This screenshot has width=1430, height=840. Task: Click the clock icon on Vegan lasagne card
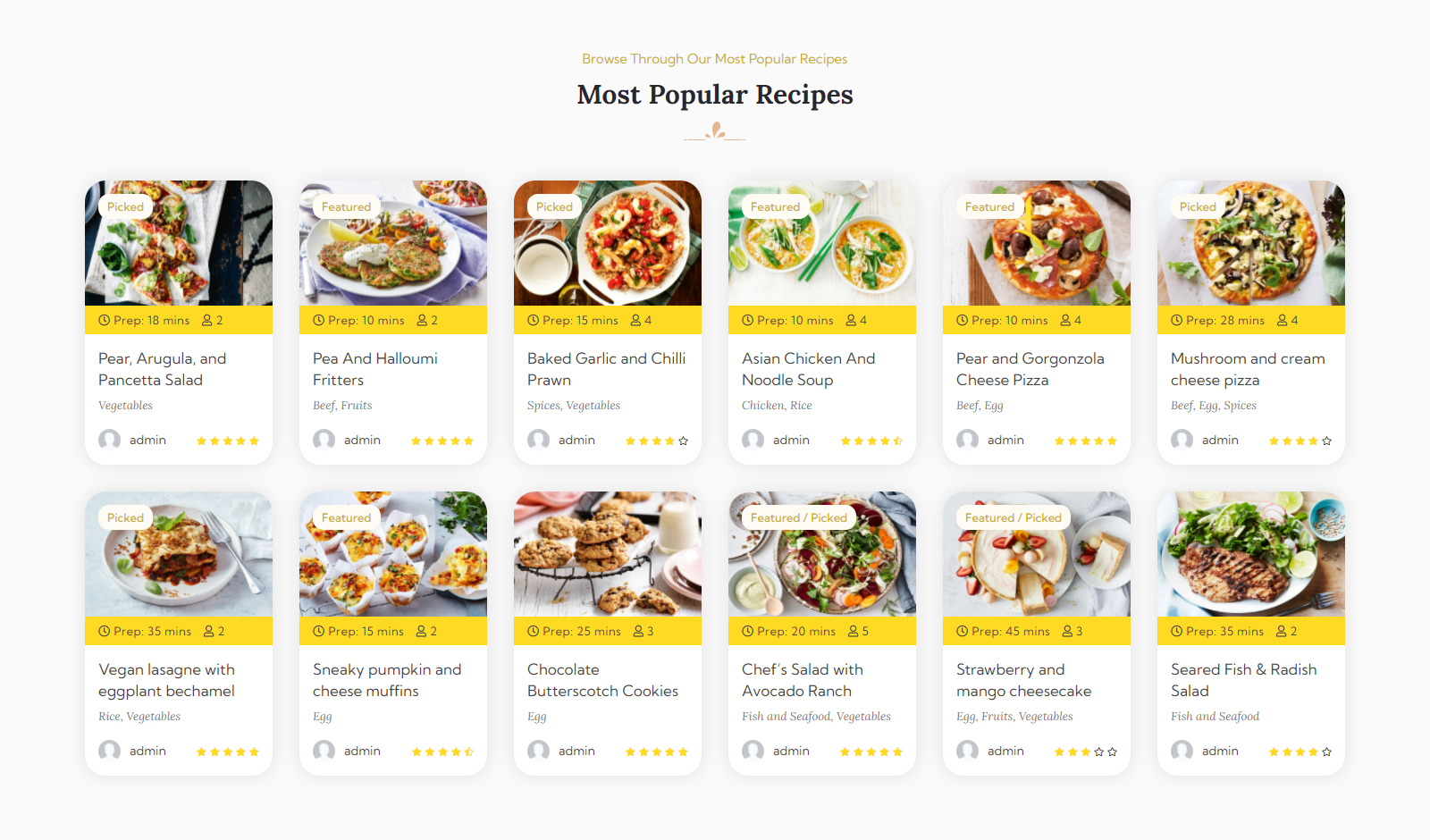[105, 631]
